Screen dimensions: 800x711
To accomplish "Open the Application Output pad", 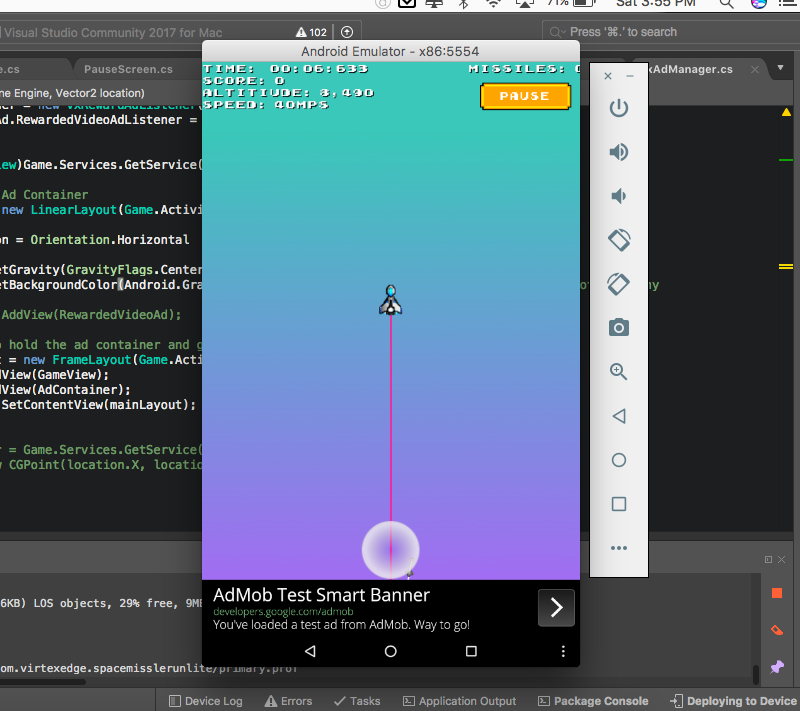I will (x=459, y=701).
